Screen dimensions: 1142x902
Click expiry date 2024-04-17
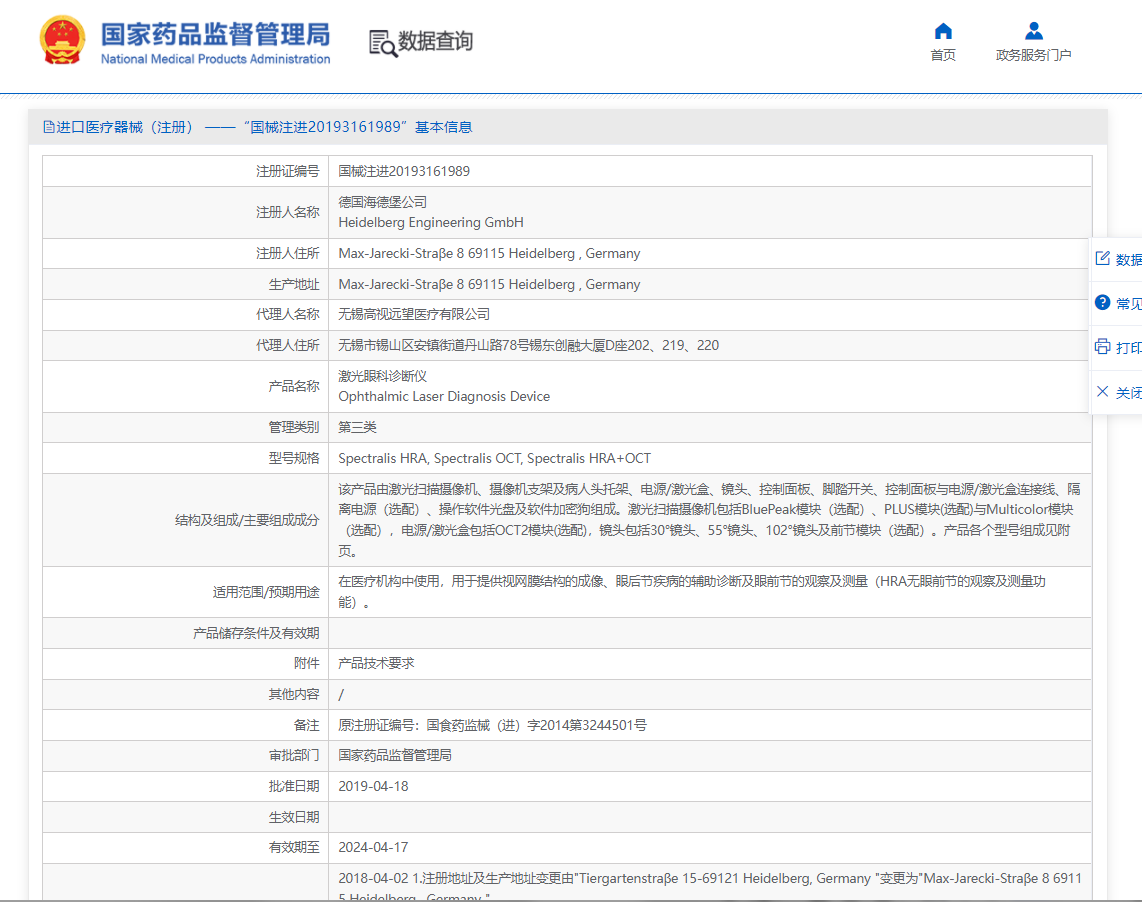(x=373, y=847)
